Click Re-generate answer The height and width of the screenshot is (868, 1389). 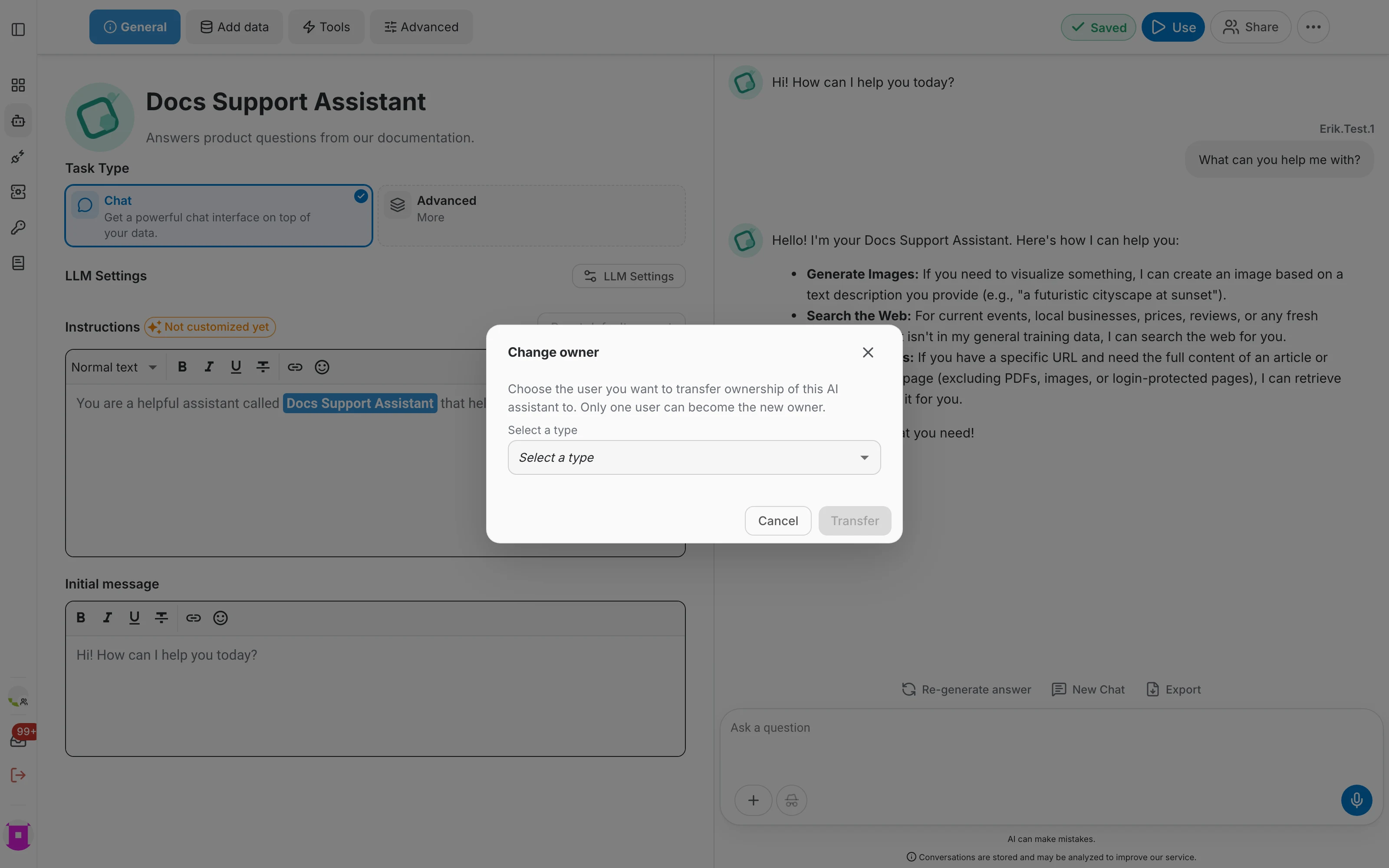966,690
